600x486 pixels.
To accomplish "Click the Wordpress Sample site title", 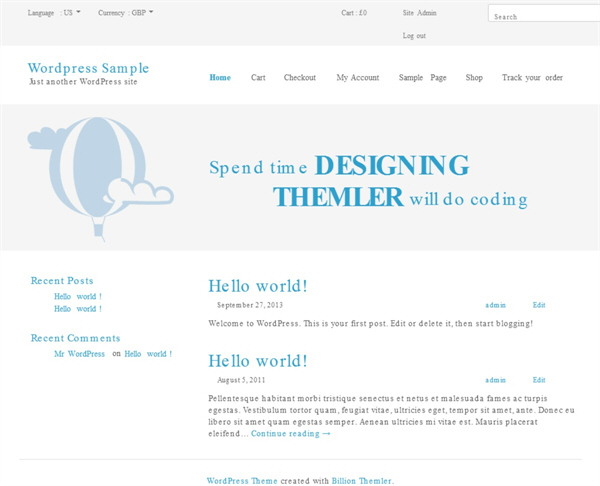I will (x=88, y=68).
